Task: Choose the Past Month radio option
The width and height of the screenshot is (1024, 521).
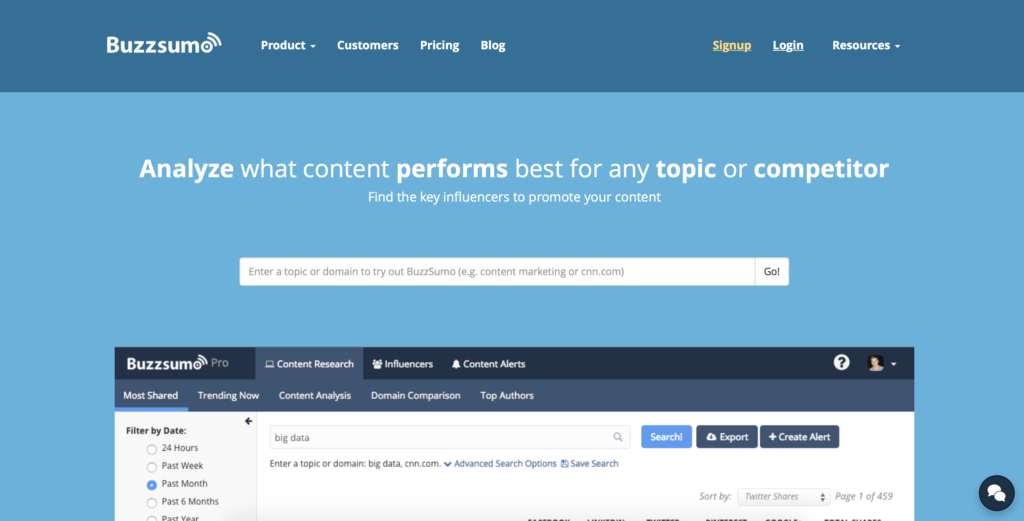Action: point(152,485)
